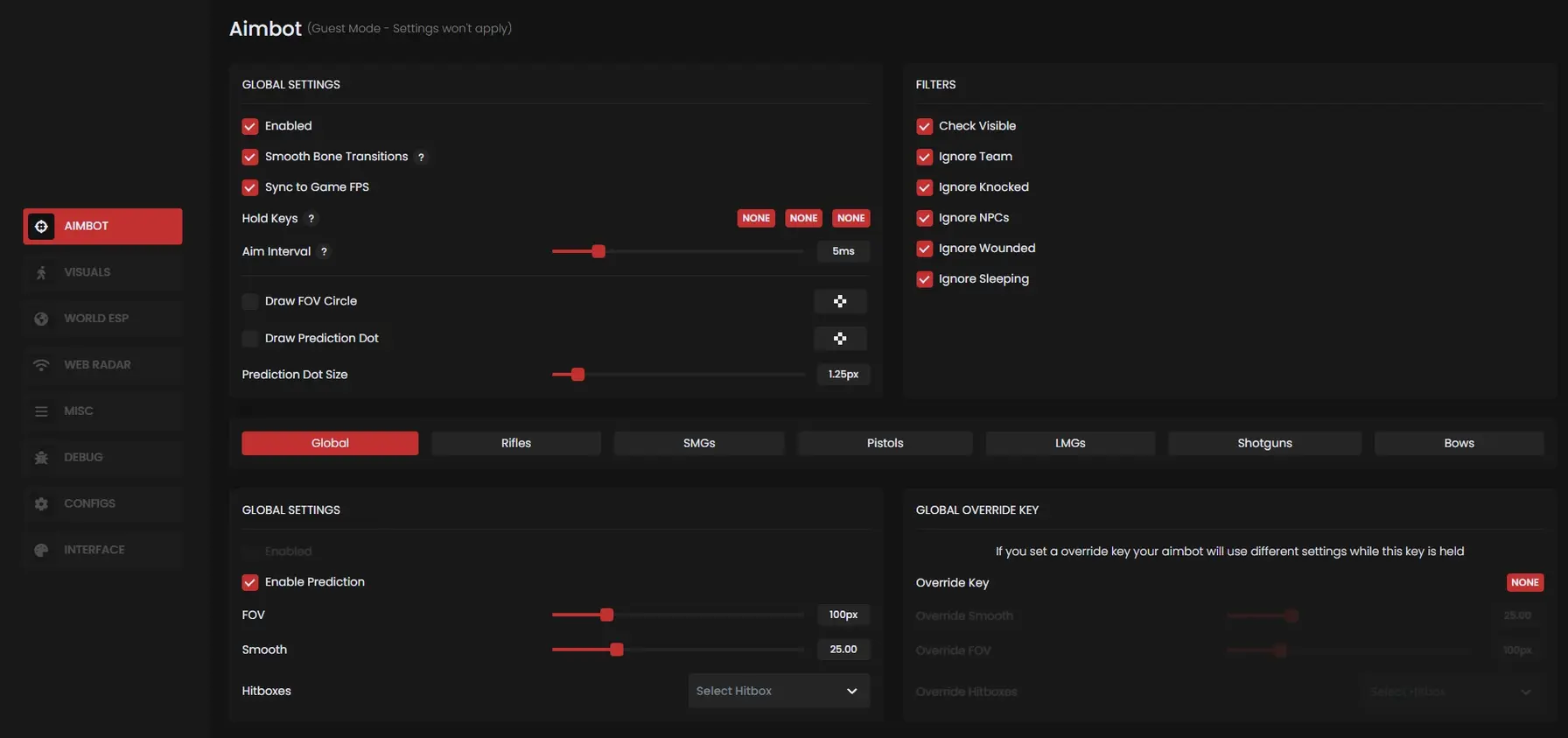Switch to the Shotguns tab
This screenshot has height=738, width=1568.
point(1264,443)
